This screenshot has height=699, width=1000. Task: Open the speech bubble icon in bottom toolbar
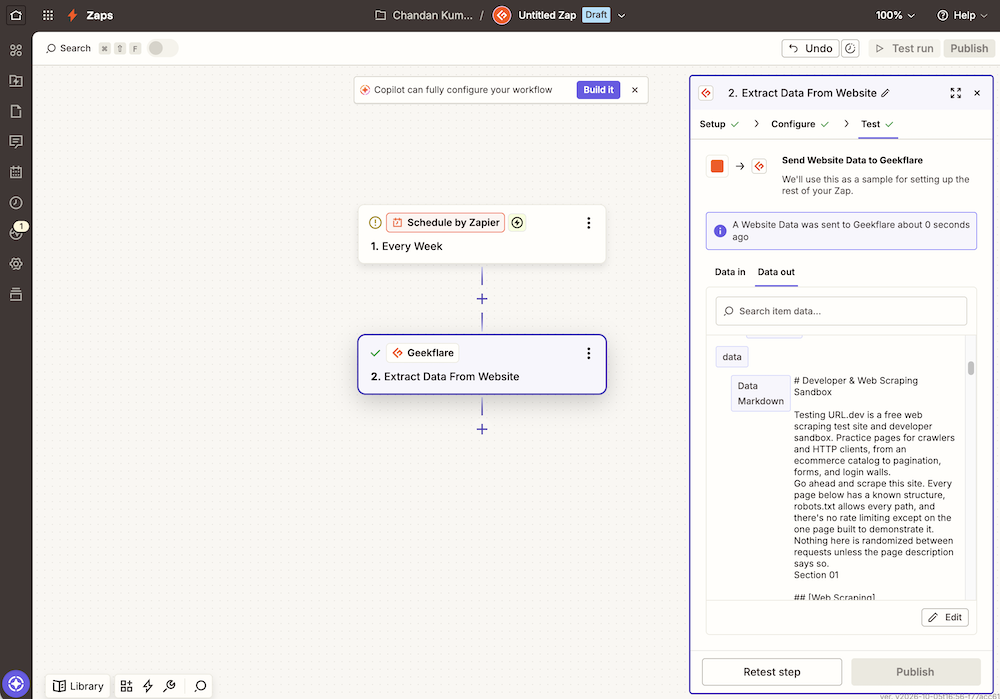tap(200, 686)
